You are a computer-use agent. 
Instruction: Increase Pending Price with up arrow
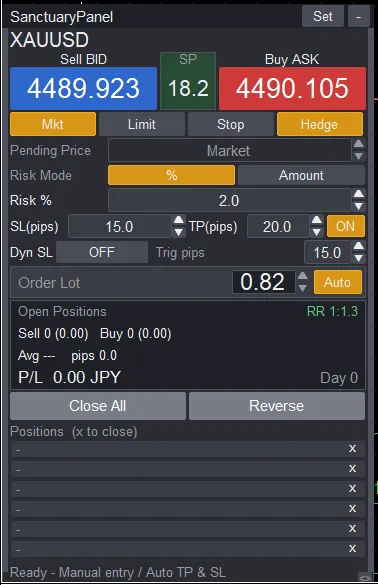click(x=359, y=144)
